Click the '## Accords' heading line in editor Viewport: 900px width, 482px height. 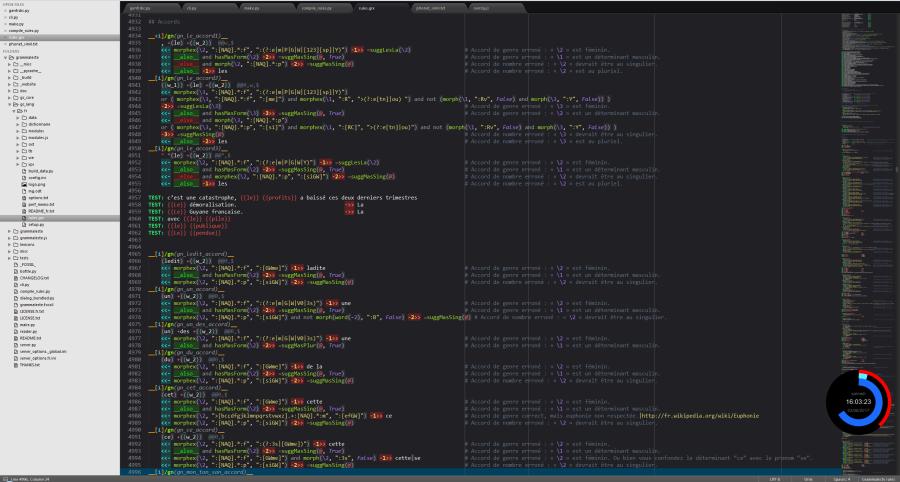[164, 22]
